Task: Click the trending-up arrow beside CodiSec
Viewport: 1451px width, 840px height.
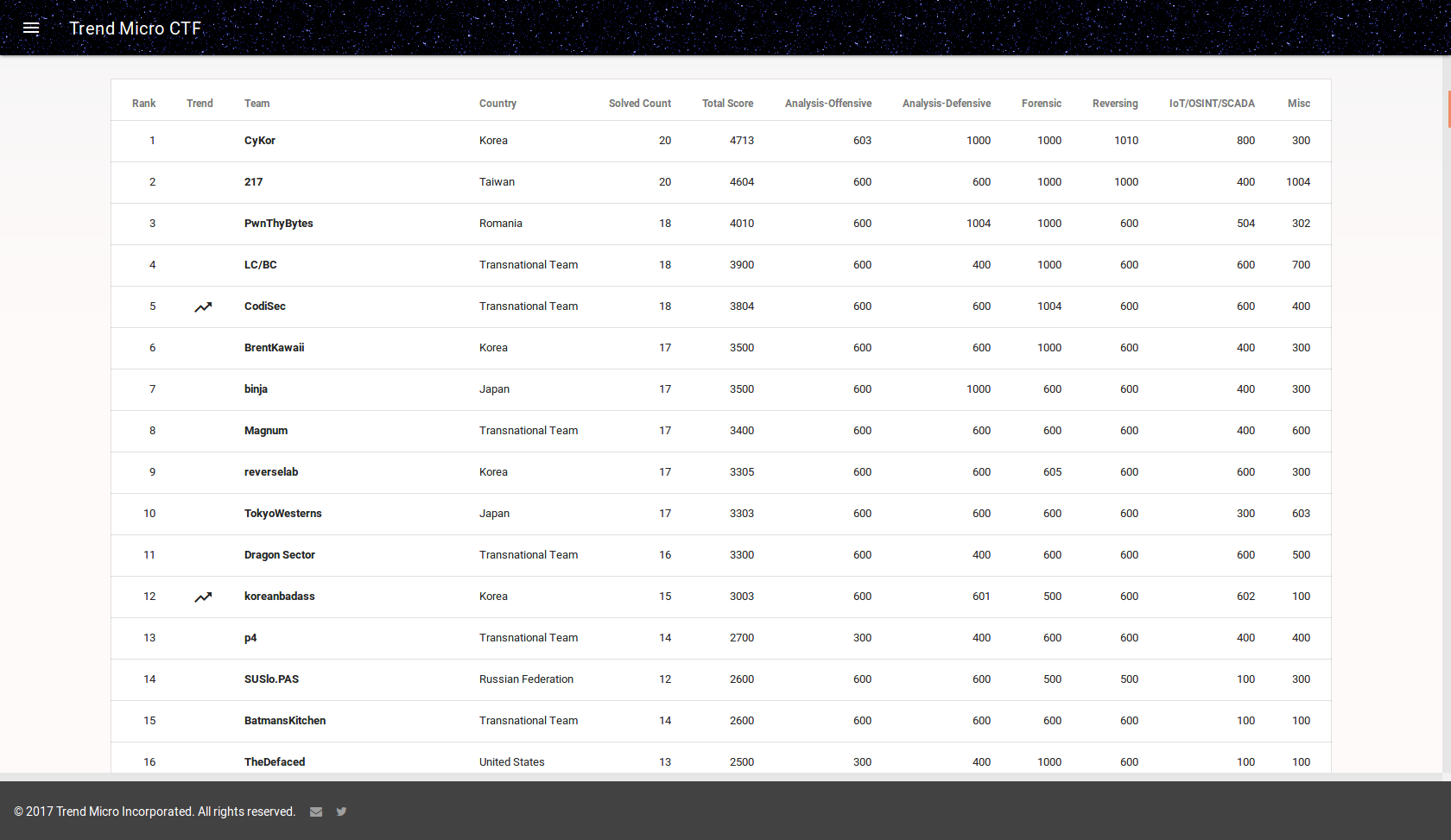Action: tap(203, 306)
